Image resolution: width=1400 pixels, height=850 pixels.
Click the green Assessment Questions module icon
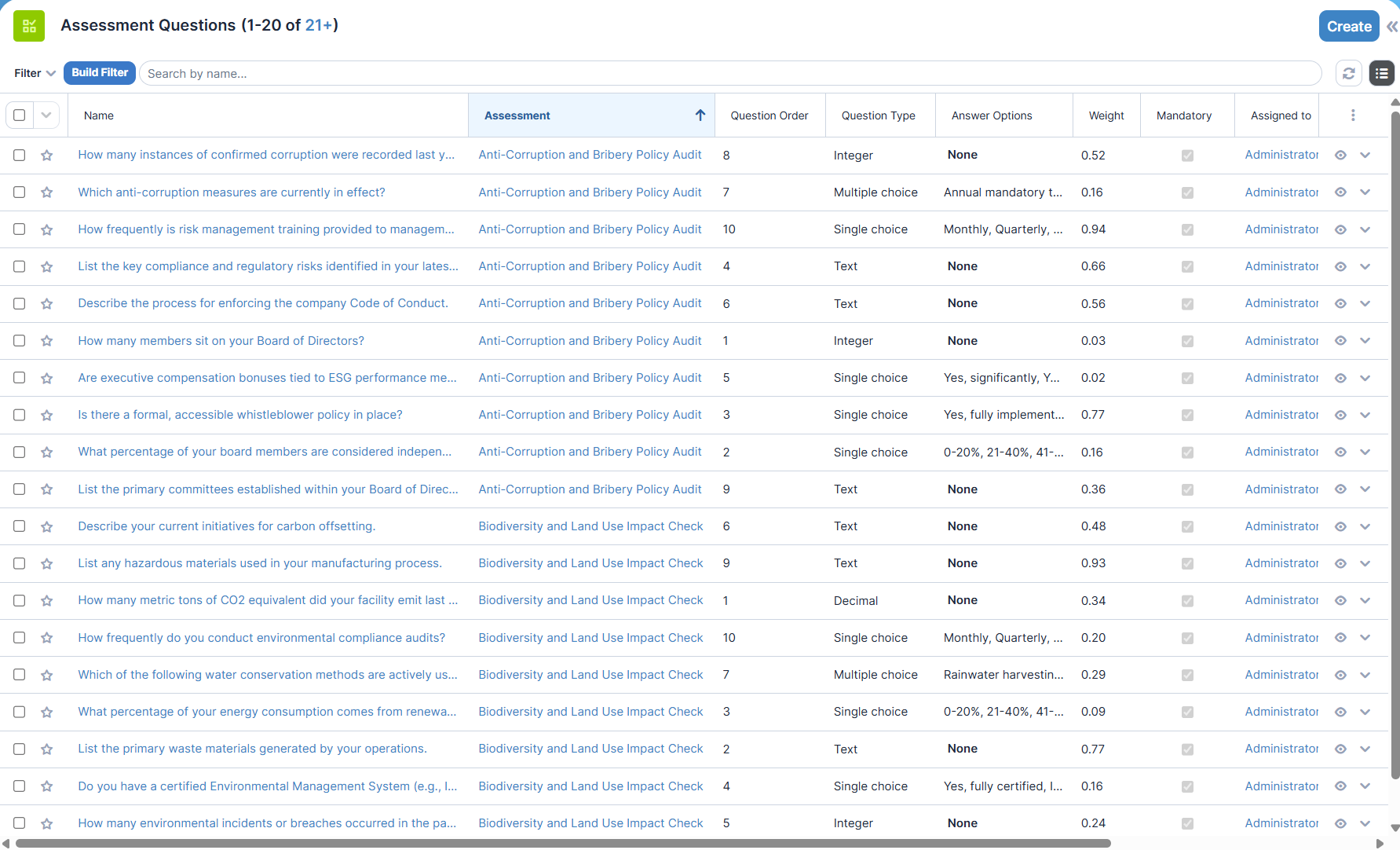(29, 26)
